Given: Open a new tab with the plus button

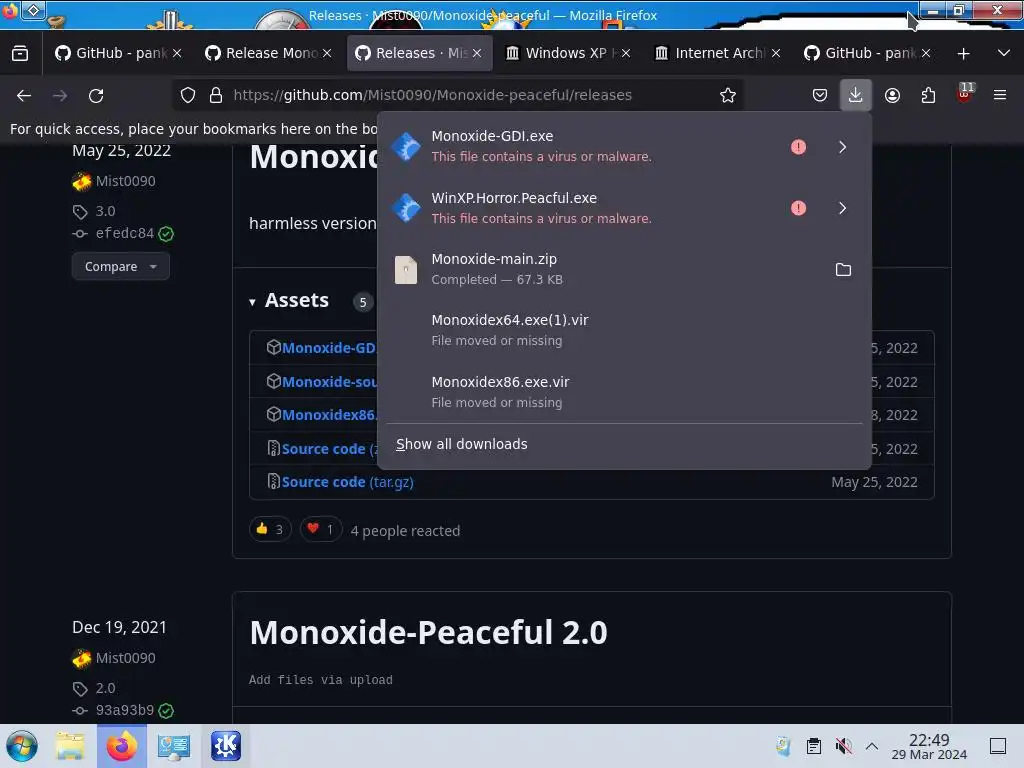Looking at the screenshot, I should click(963, 54).
